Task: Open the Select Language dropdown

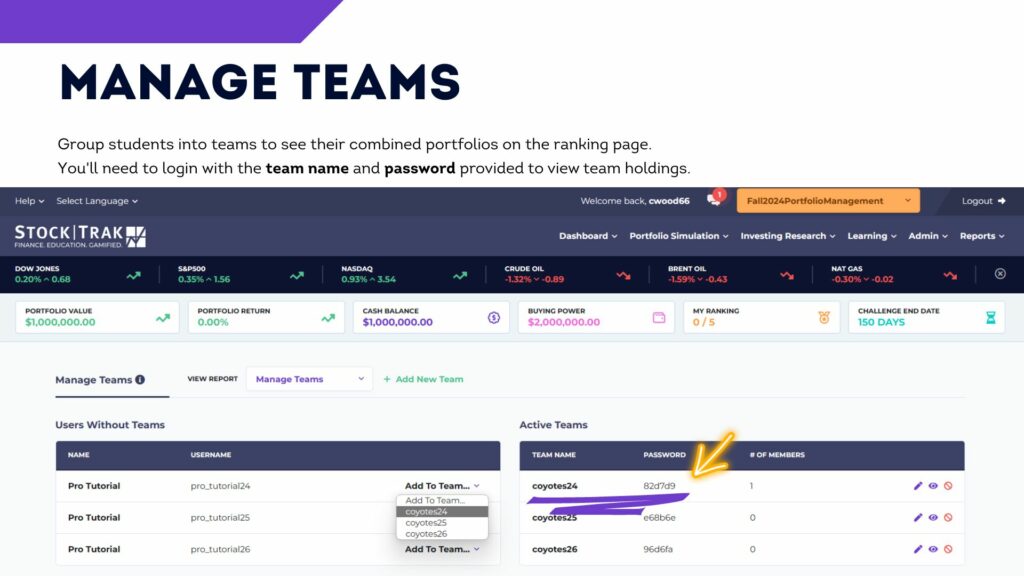Action: tap(97, 201)
